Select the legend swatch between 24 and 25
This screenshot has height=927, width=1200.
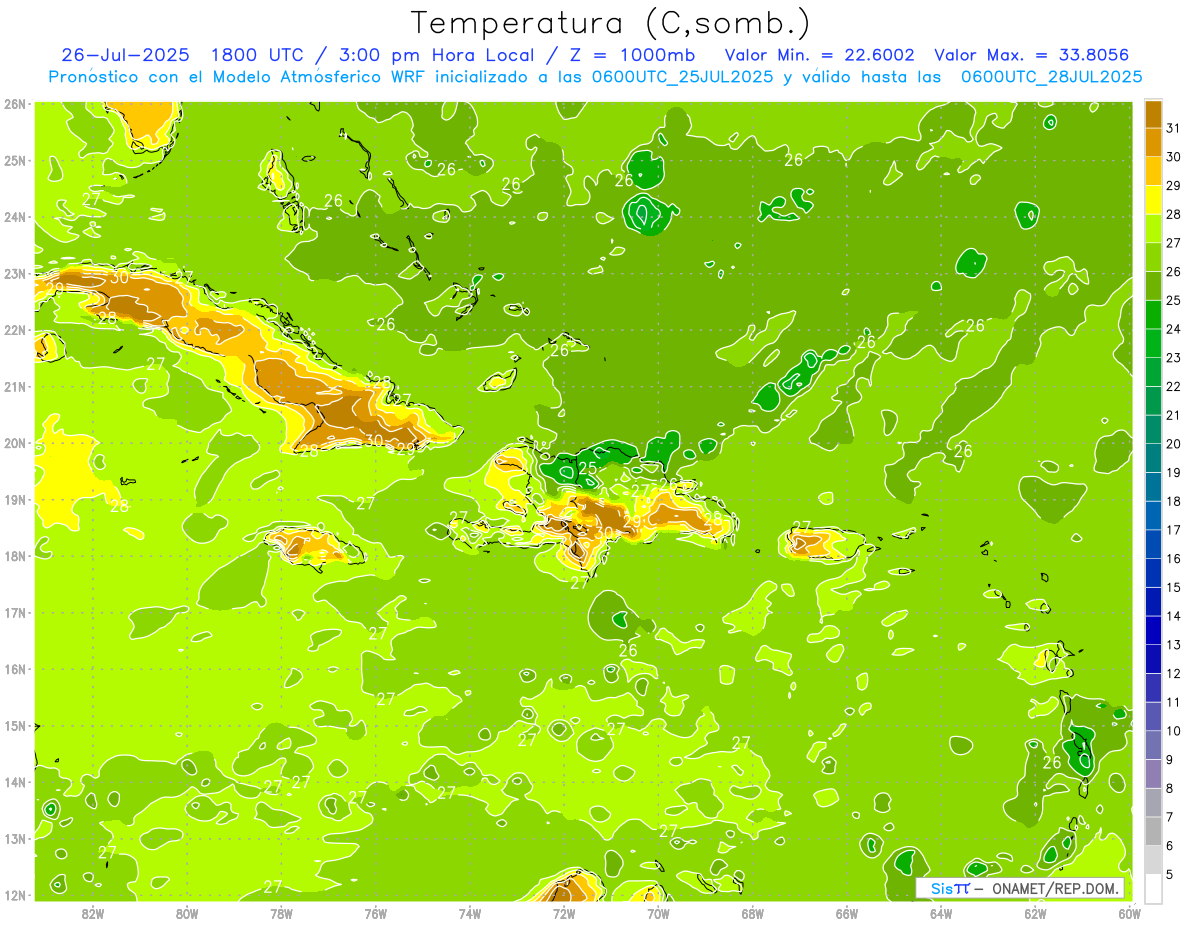tap(1153, 315)
